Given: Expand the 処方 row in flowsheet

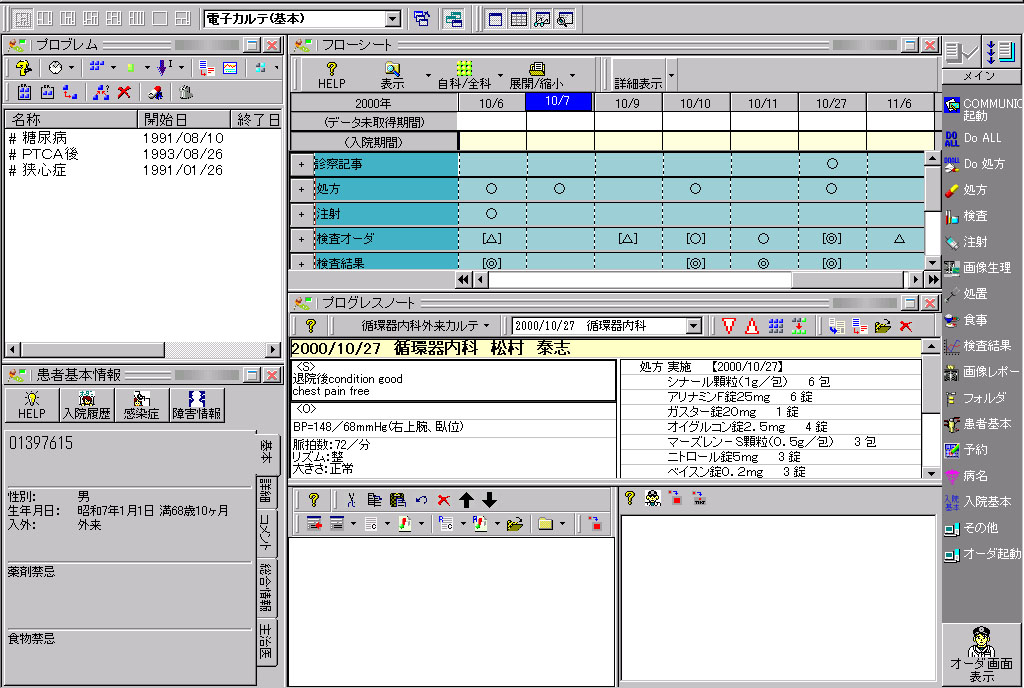Looking at the screenshot, I should click(x=301, y=188).
